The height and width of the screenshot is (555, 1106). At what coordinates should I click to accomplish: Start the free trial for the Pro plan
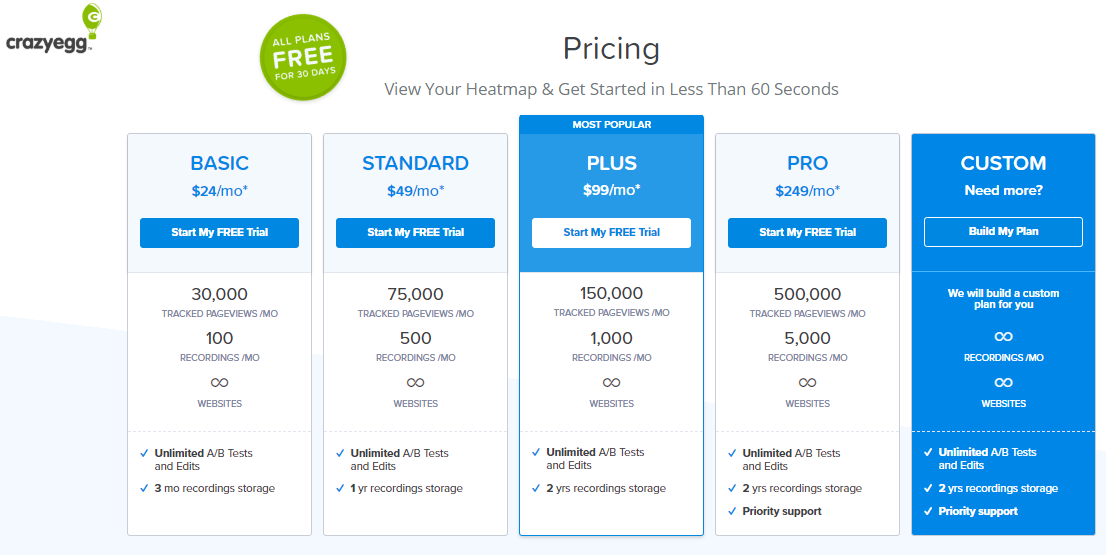coord(808,233)
